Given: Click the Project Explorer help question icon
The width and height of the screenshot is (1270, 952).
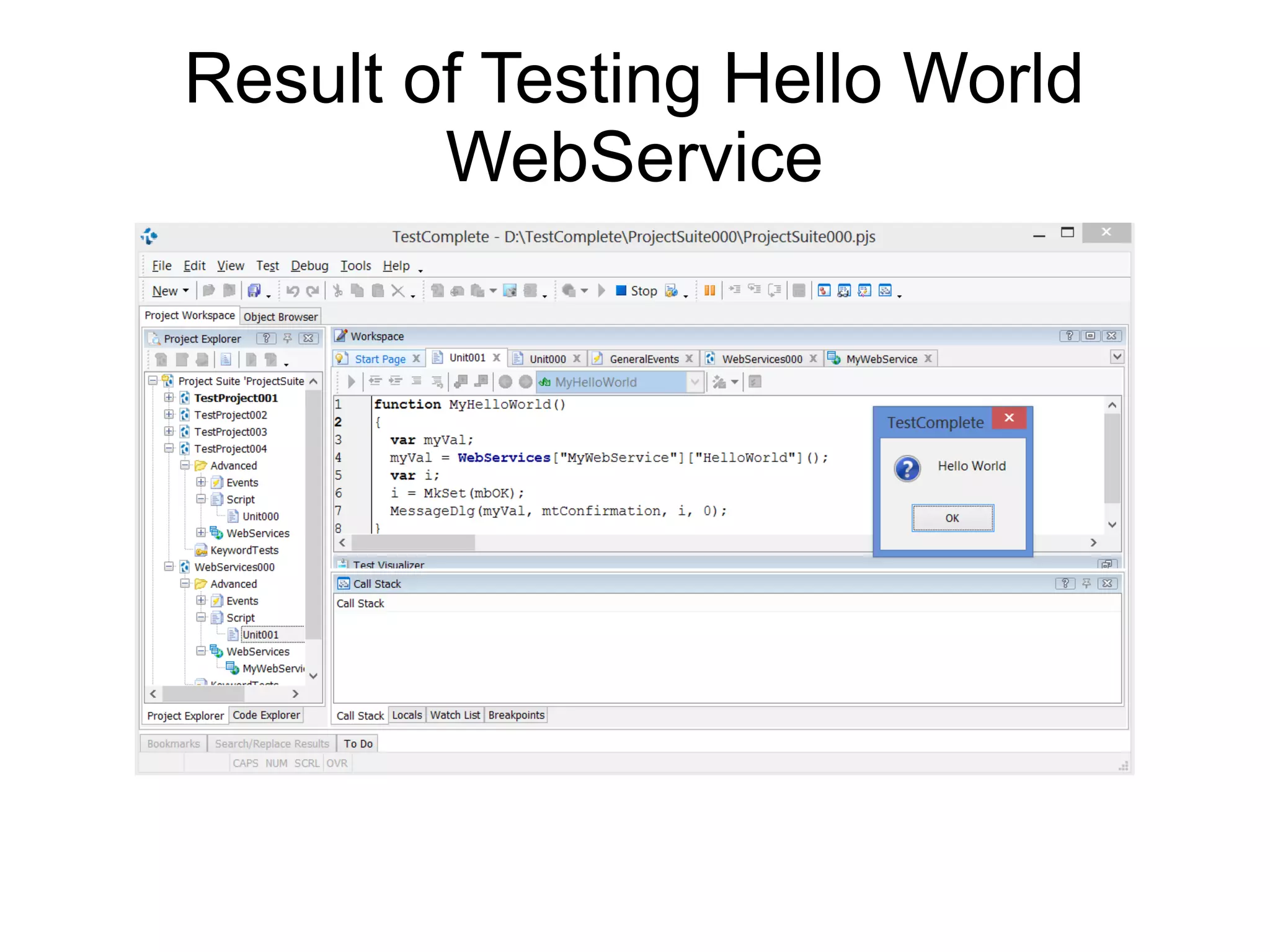Looking at the screenshot, I should [266, 339].
